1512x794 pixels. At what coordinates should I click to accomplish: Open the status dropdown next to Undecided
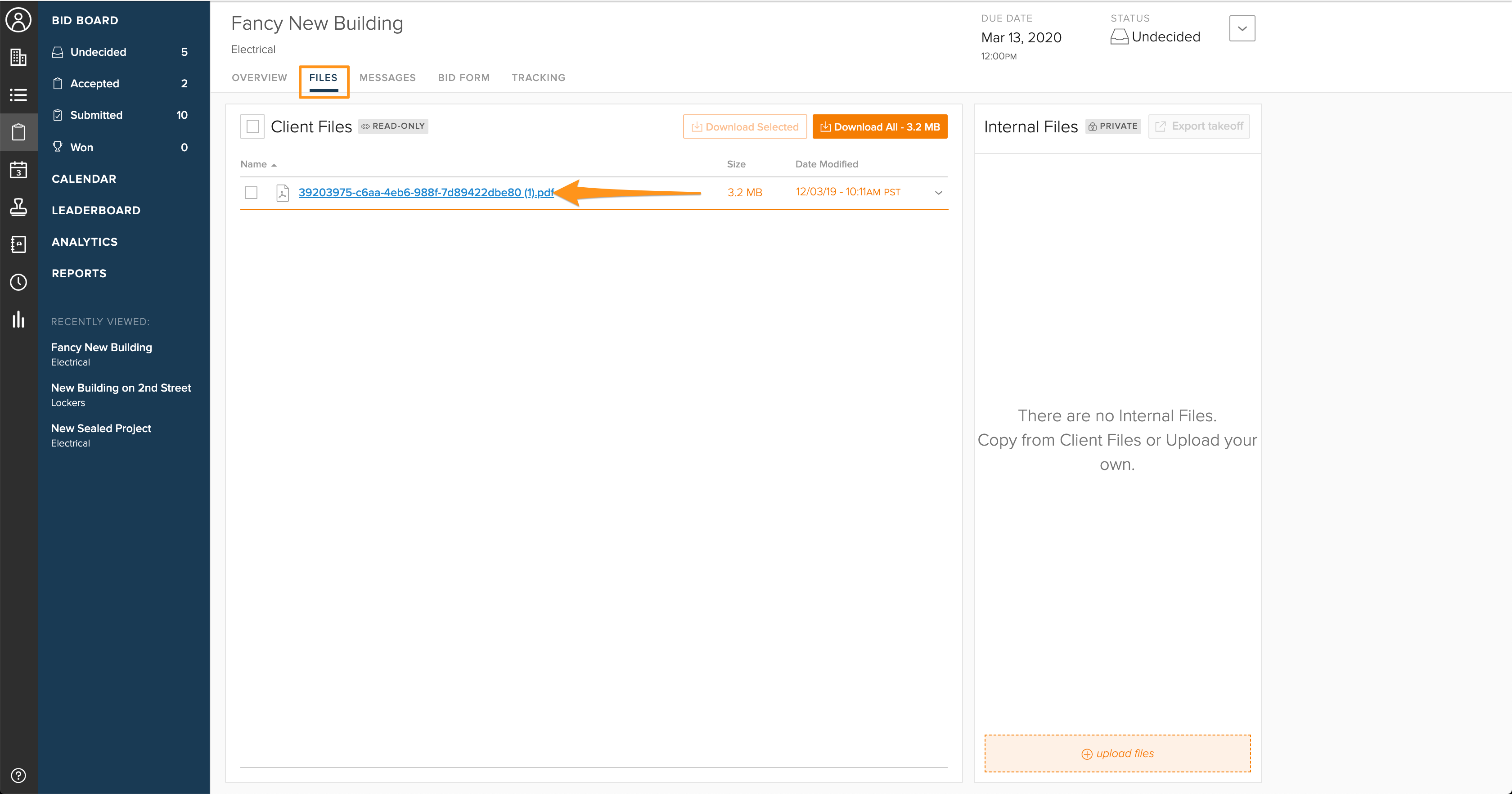(x=1242, y=28)
